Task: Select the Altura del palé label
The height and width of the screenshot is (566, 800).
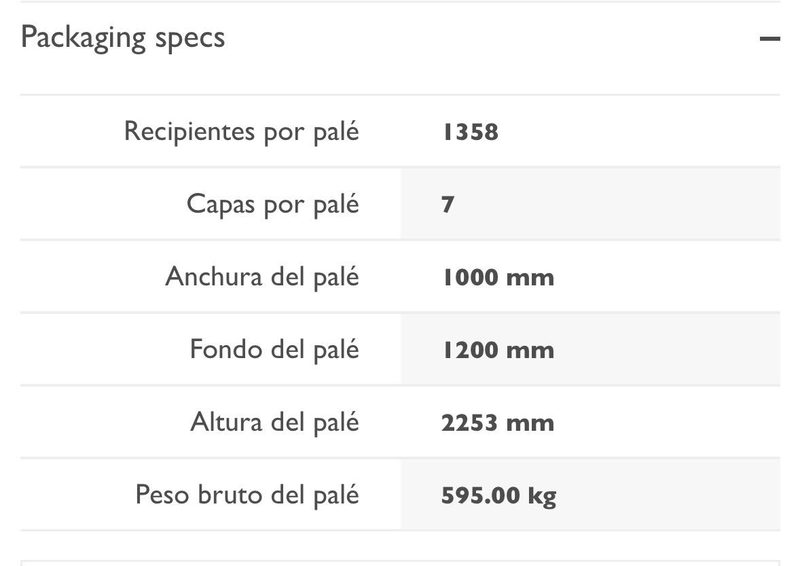Action: [274, 423]
